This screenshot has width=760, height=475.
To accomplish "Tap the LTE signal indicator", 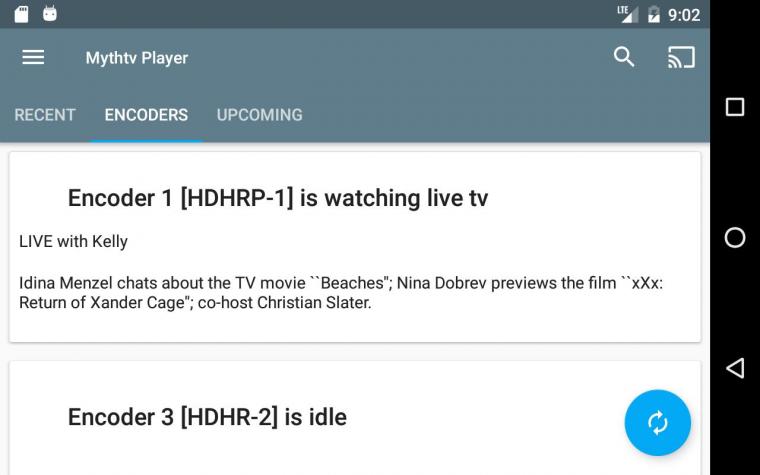I will click(x=628, y=15).
